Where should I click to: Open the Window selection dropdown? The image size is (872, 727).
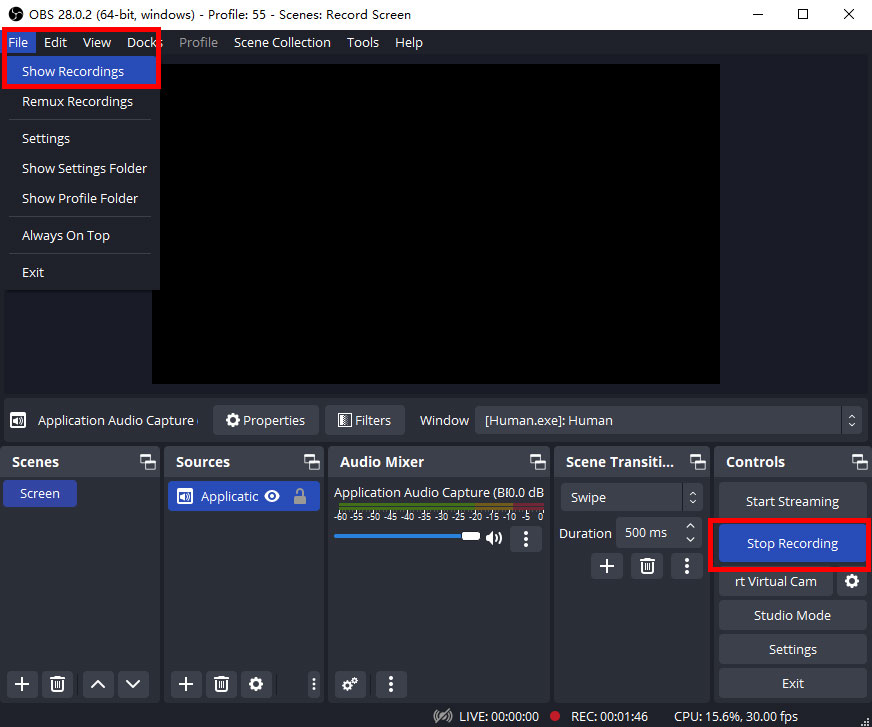click(x=668, y=421)
